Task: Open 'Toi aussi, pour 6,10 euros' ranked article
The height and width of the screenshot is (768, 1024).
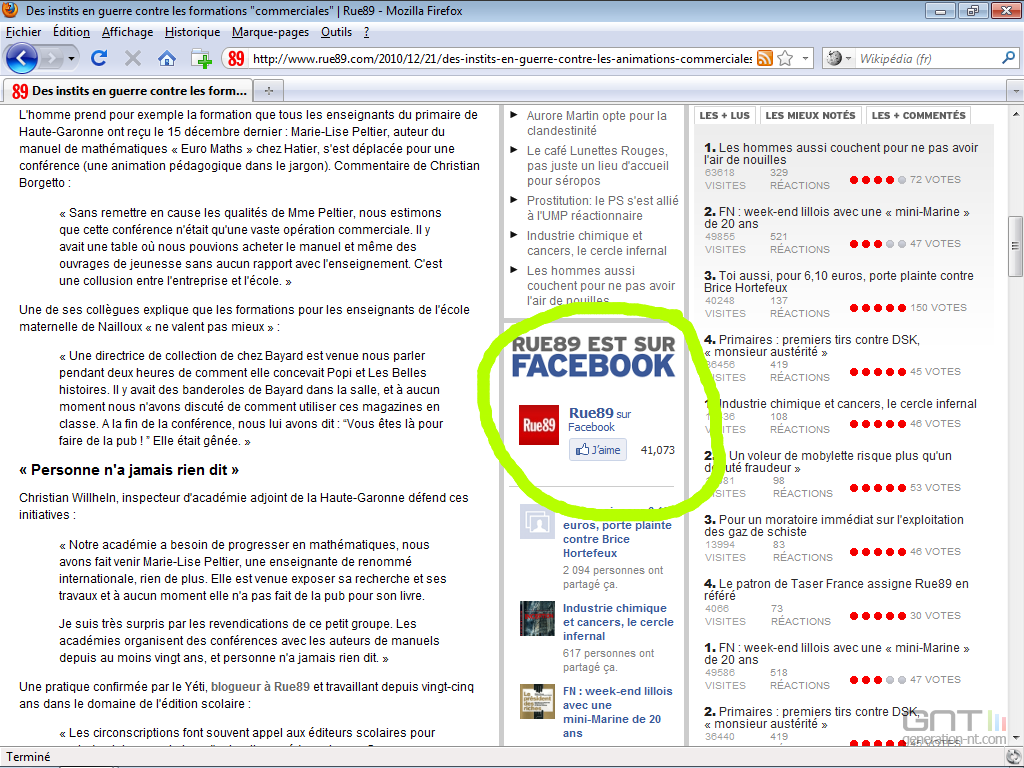Action: click(839, 282)
